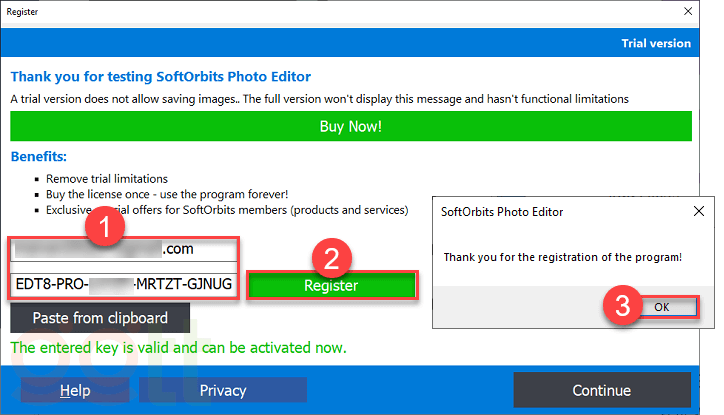Click the green Buy Now! button
This screenshot has height=415, width=724.
click(x=351, y=127)
